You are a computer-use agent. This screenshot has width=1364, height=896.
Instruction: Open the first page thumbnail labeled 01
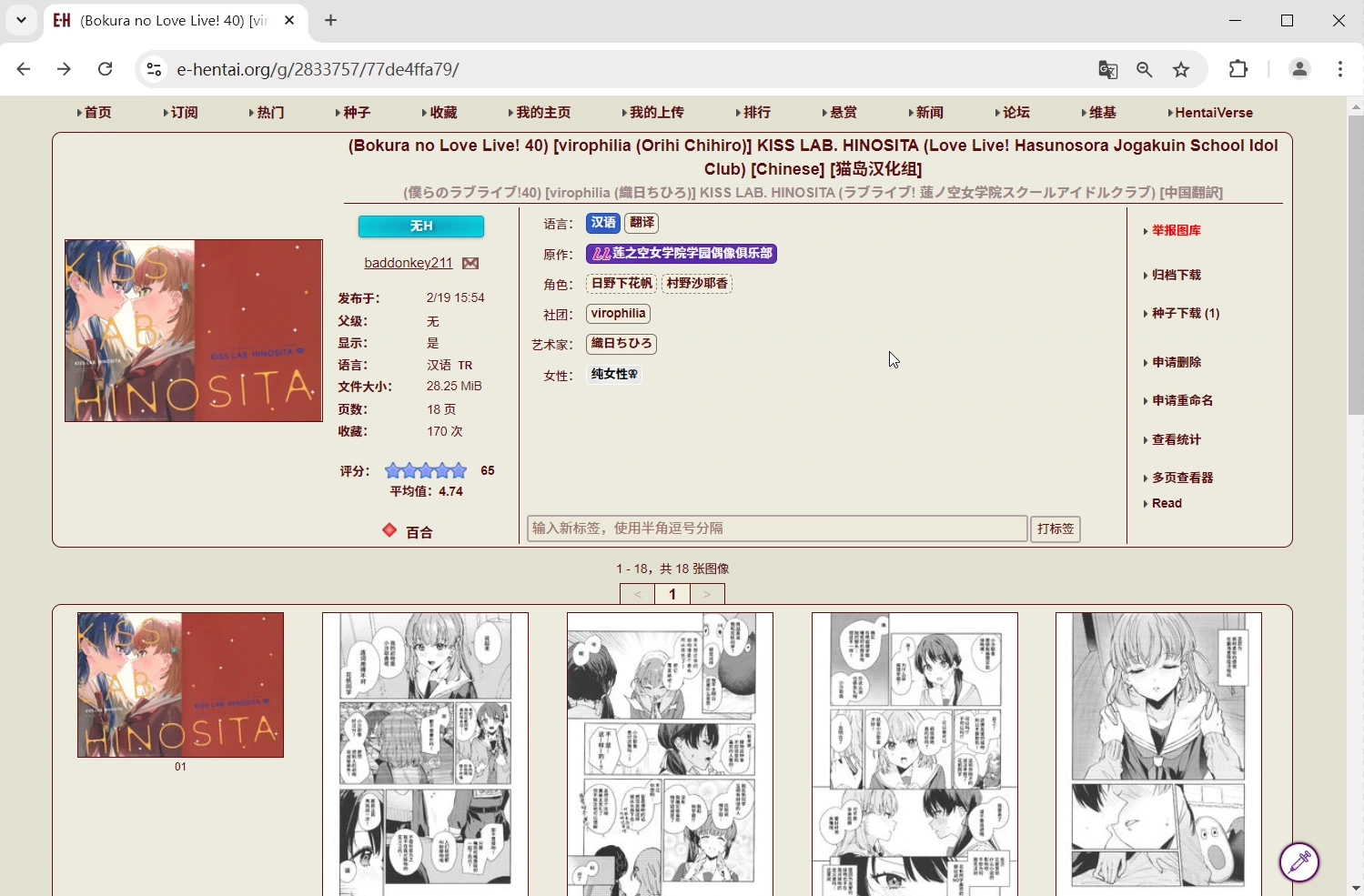pos(180,685)
